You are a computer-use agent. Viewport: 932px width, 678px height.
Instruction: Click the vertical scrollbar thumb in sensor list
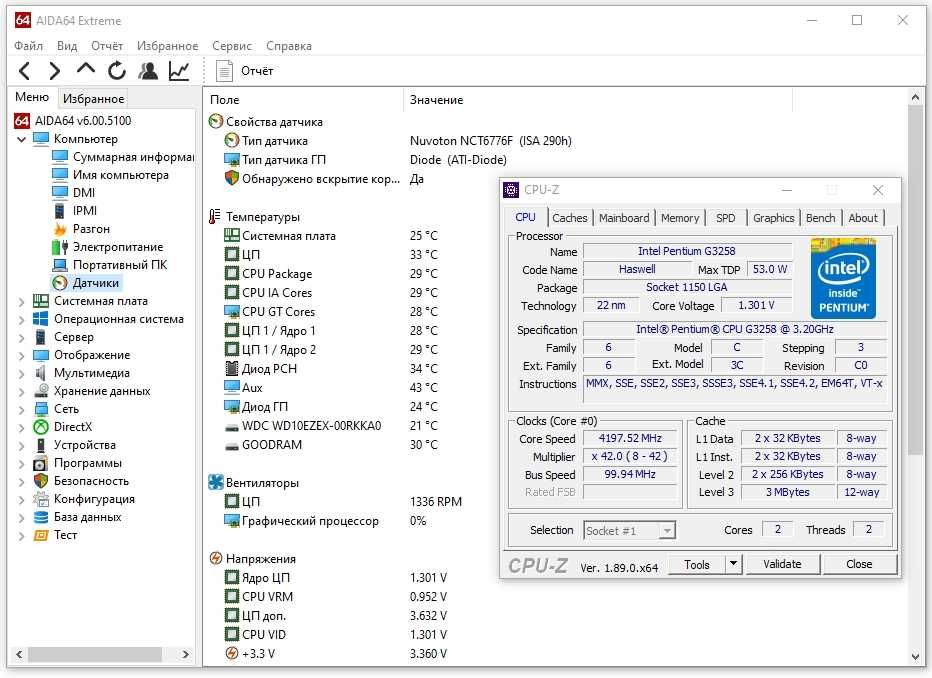[915, 280]
